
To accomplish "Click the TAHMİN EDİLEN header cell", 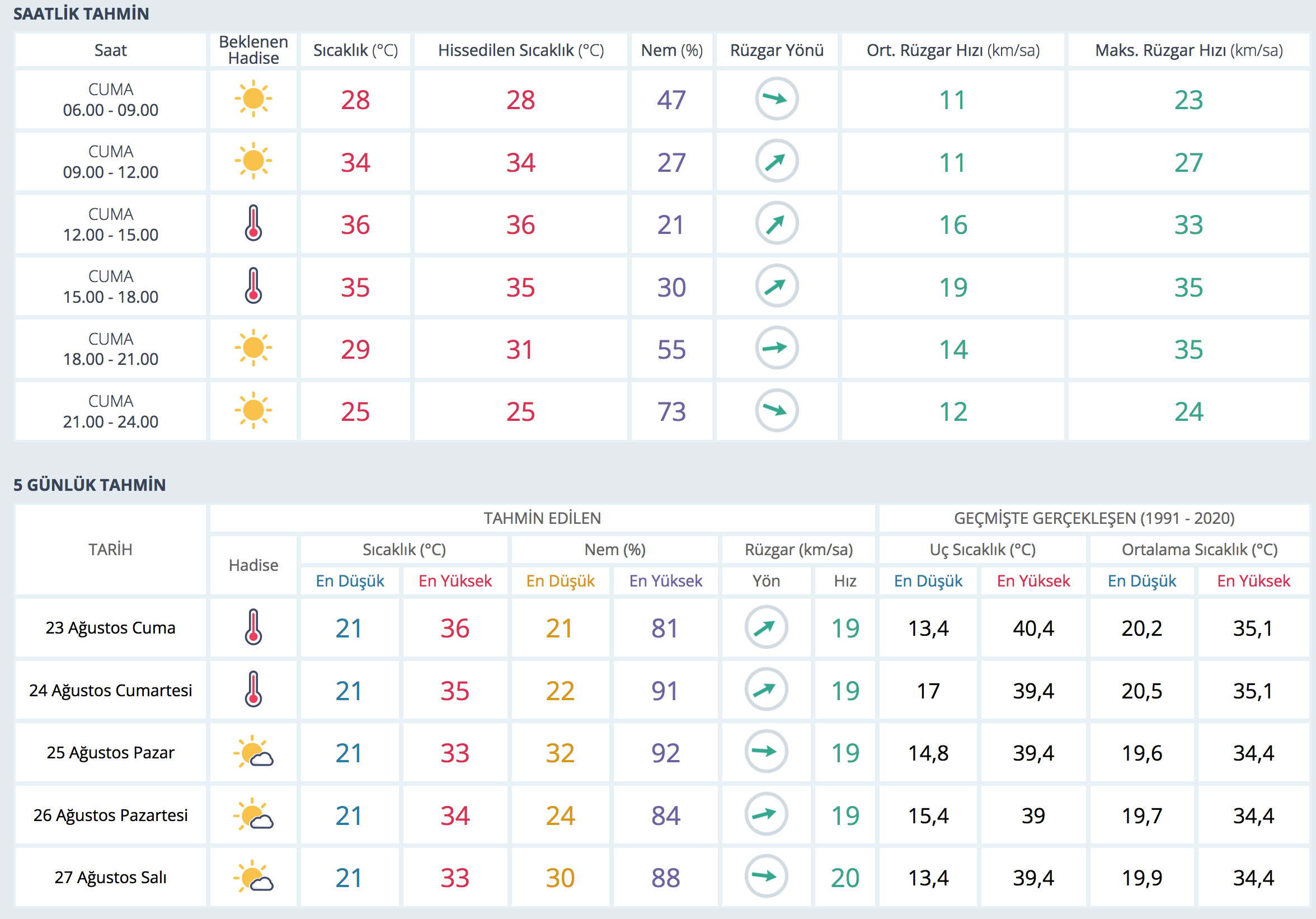I will [542, 518].
